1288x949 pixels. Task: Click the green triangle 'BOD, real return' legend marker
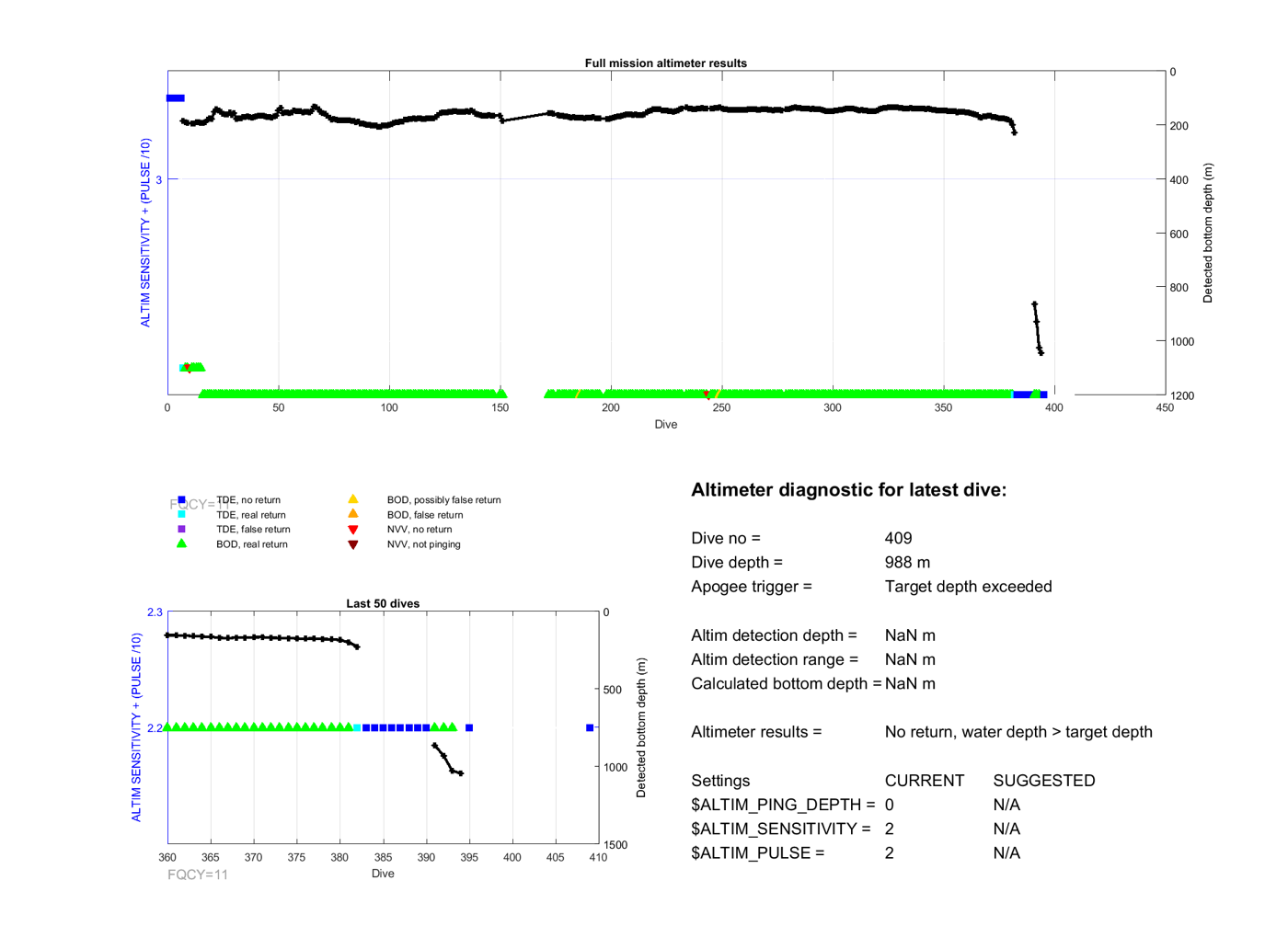click(x=181, y=543)
